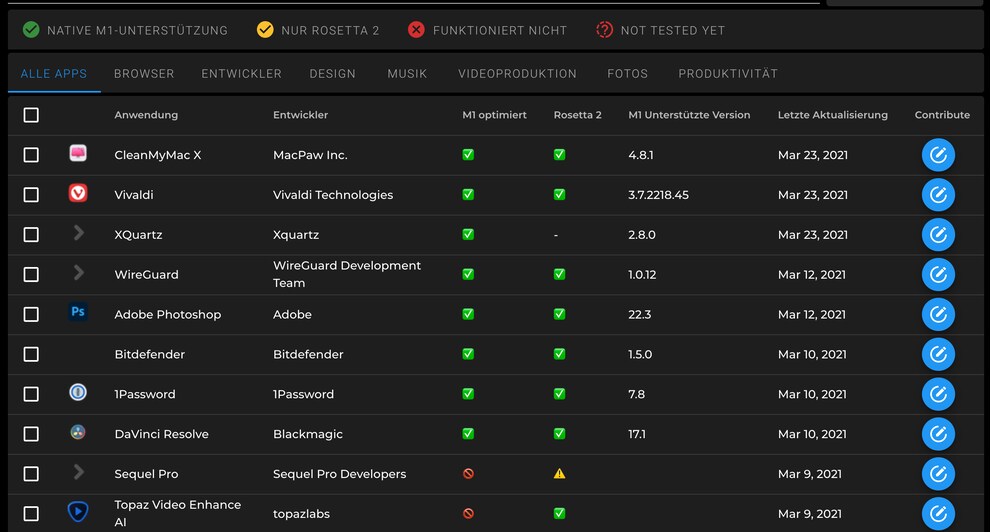Click the DaVinci Resolve app icon
The image size is (990, 532).
78,432
